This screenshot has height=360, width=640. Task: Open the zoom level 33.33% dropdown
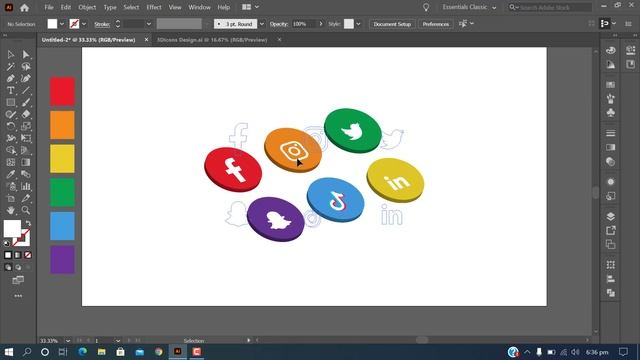click(x=68, y=340)
